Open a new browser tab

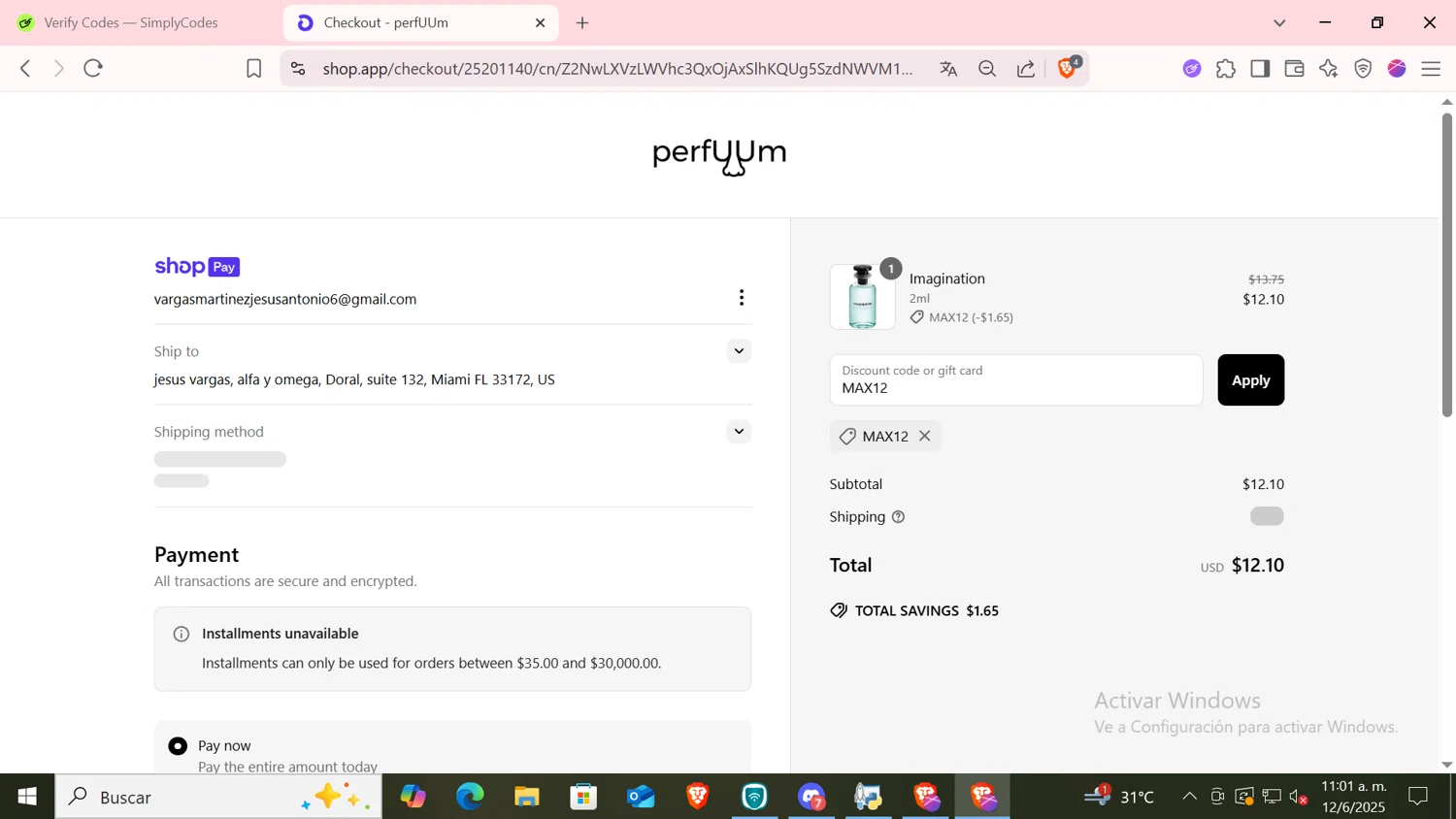(582, 22)
